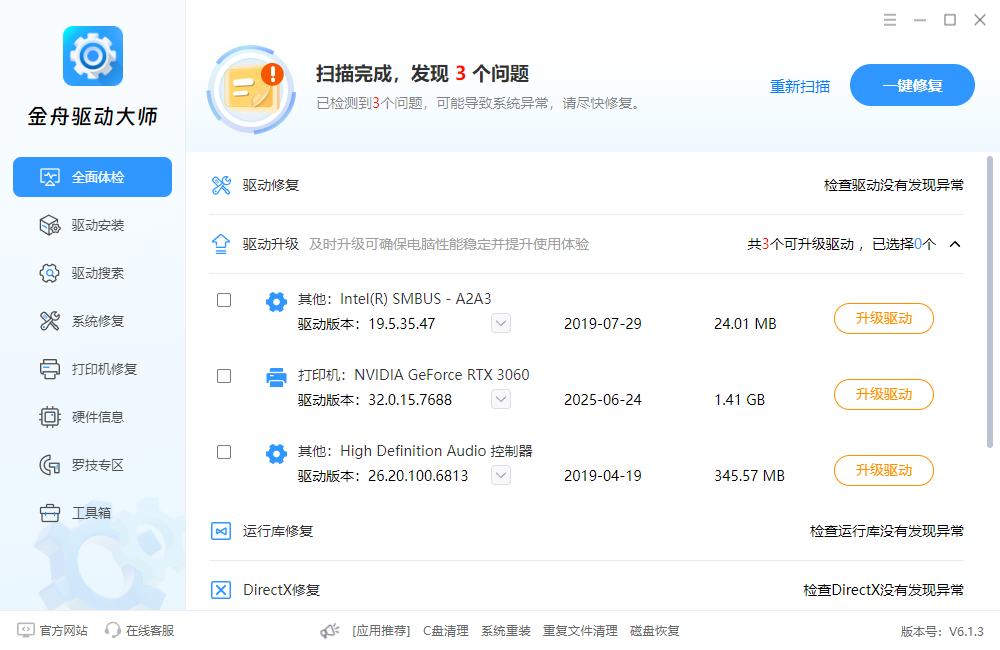Click the 驱动升级 upload arrow icon
This screenshot has width=1000, height=650.
click(221, 244)
